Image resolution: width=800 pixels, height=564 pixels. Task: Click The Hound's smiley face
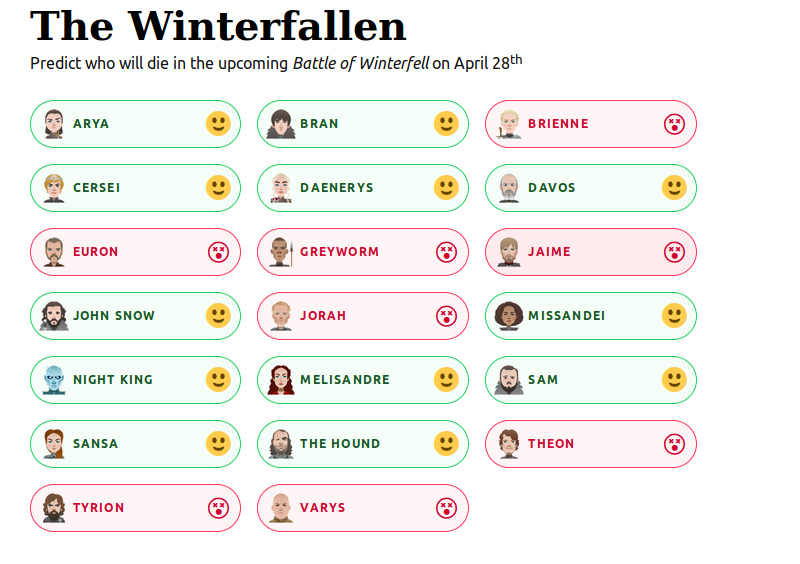(x=446, y=444)
